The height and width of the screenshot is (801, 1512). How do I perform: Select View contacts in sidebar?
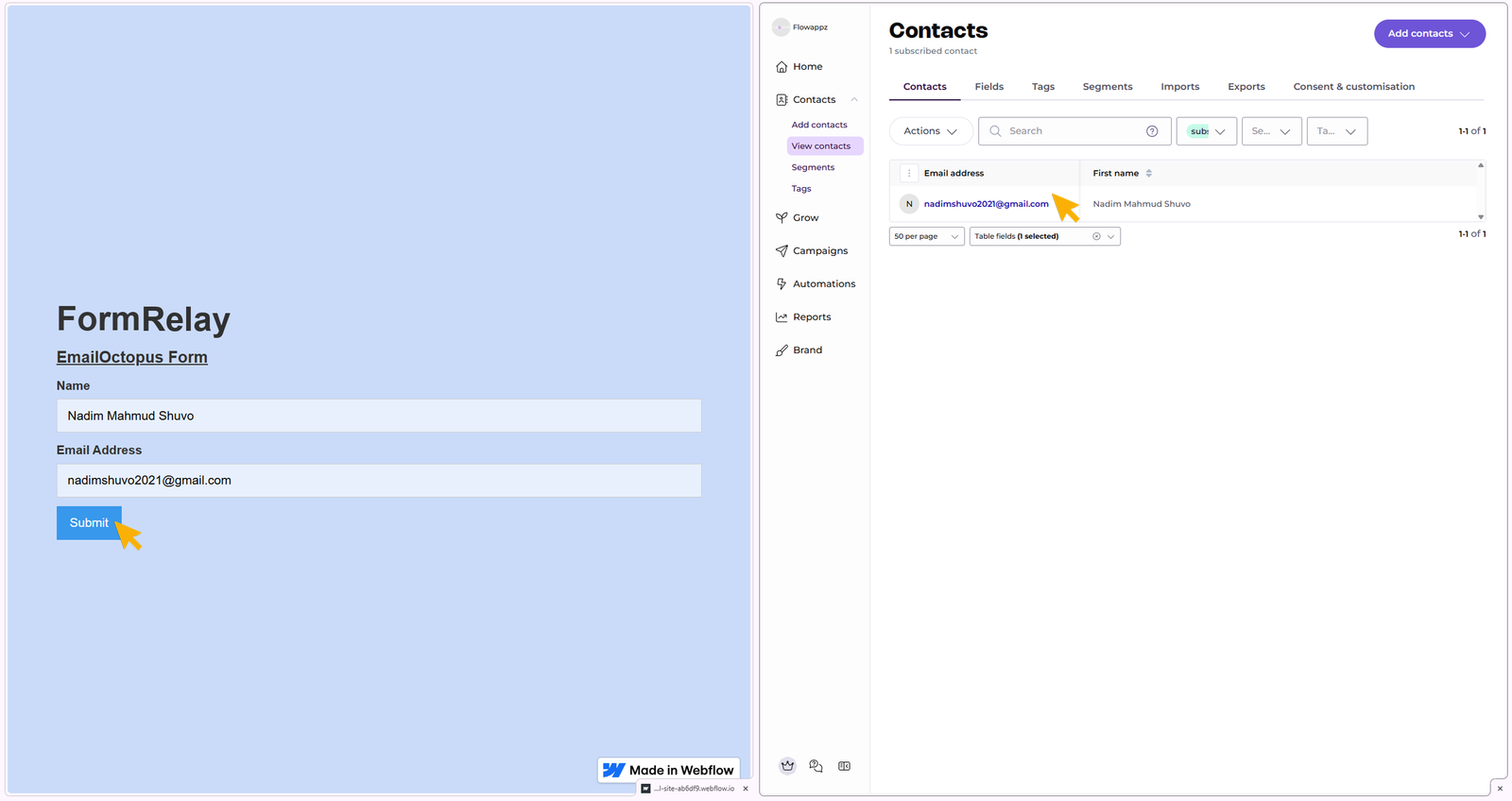click(825, 146)
